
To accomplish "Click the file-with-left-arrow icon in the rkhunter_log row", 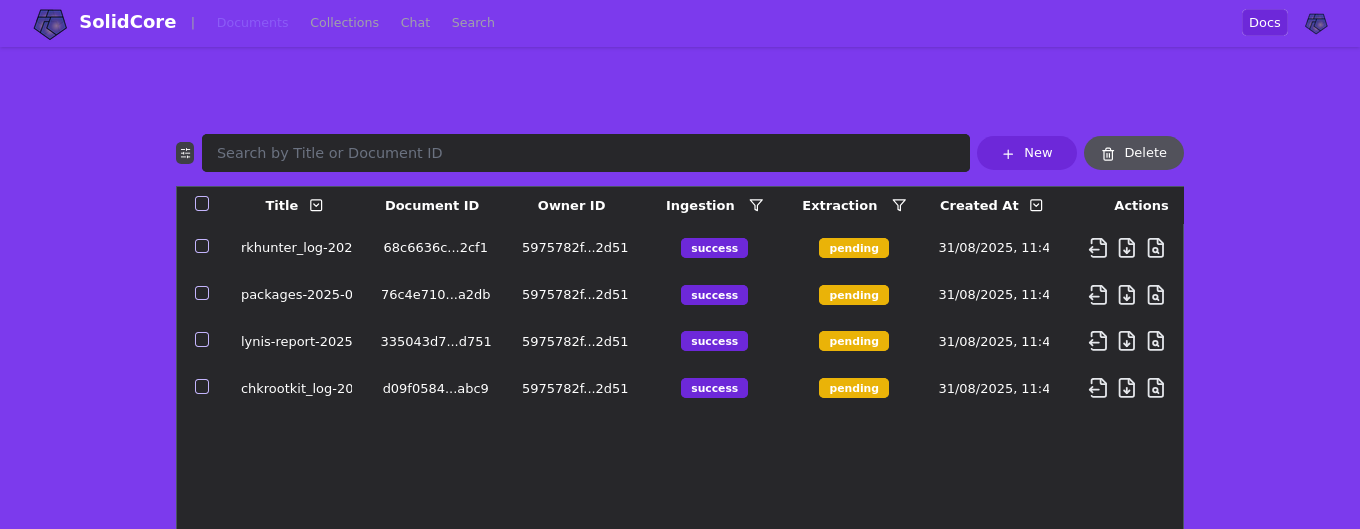I will pos(1098,248).
